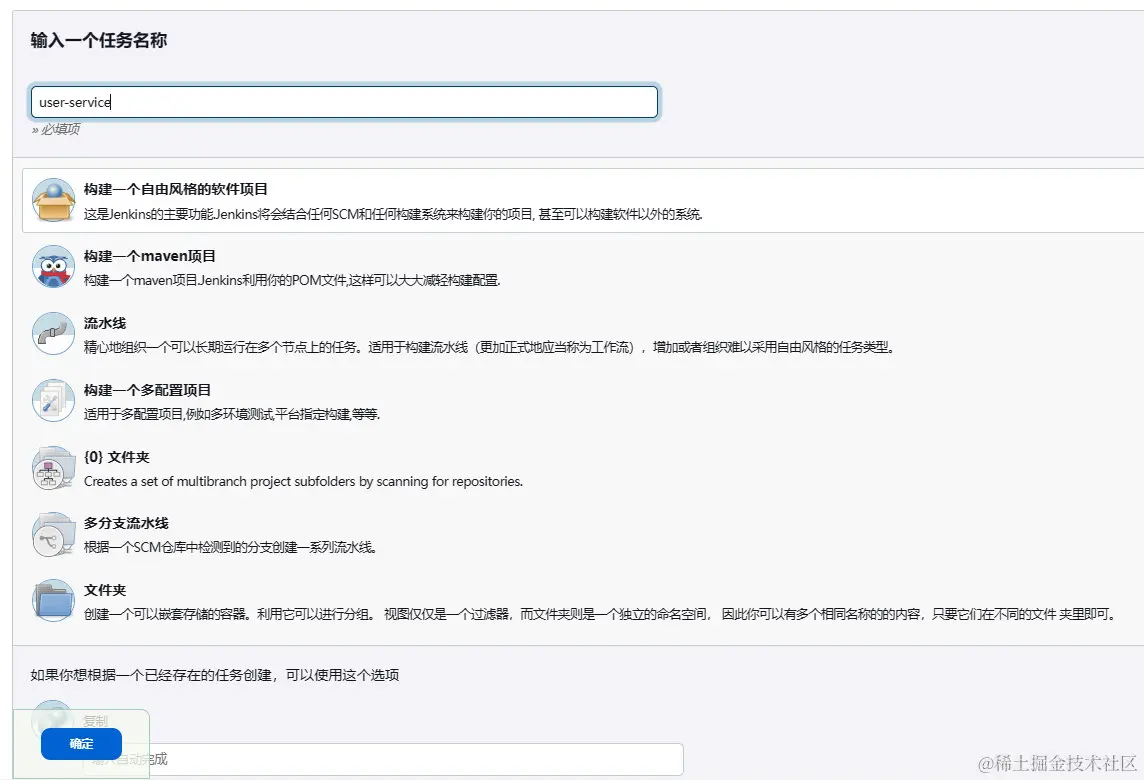This screenshot has width=1144, height=780.
Task: Click the multibranch pipeline (多分支流水线) icon
Action: tap(53, 535)
